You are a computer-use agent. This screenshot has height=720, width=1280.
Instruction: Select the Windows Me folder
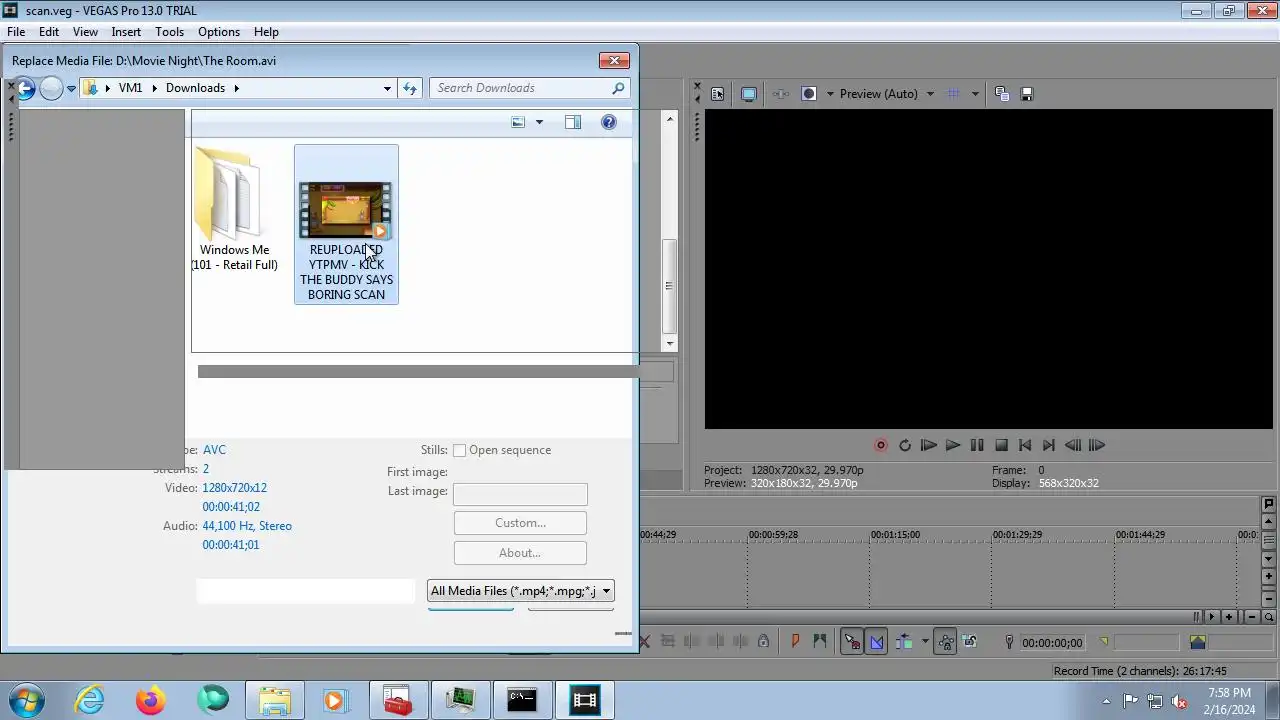coord(234,210)
